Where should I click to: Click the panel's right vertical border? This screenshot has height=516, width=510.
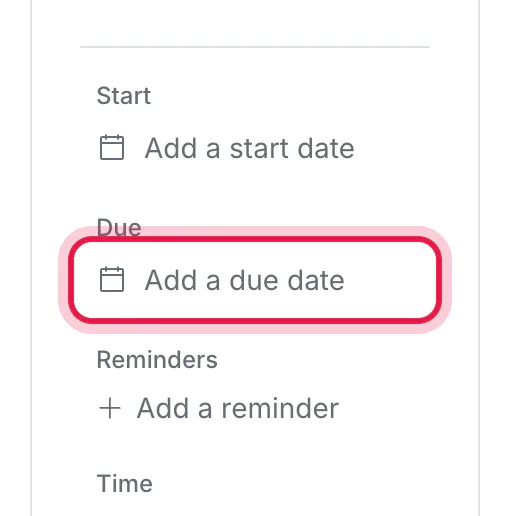479,258
